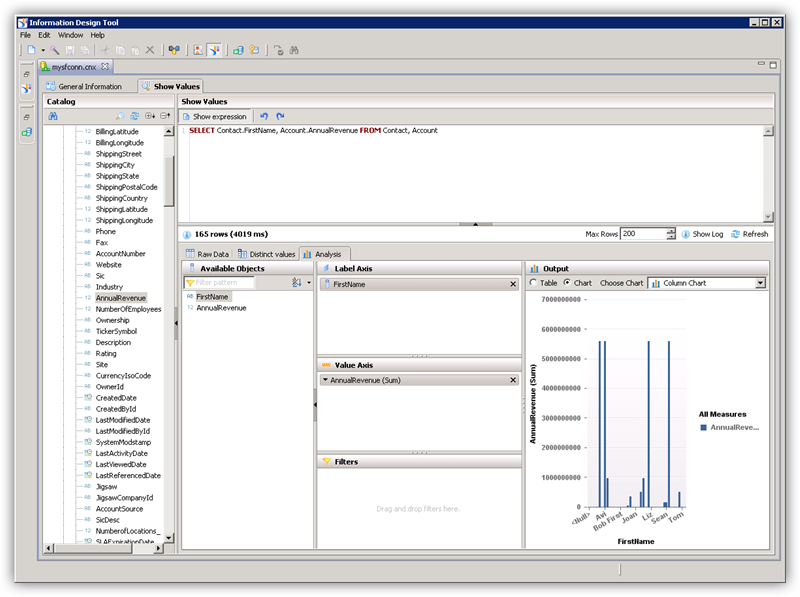
Task: Click the Max Rows input field
Action: (641, 234)
